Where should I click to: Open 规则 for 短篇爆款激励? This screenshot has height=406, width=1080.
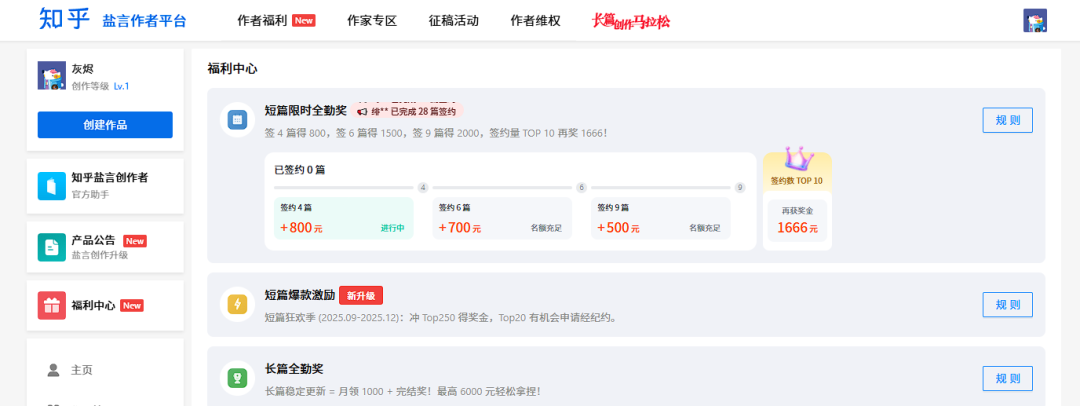click(x=1008, y=305)
